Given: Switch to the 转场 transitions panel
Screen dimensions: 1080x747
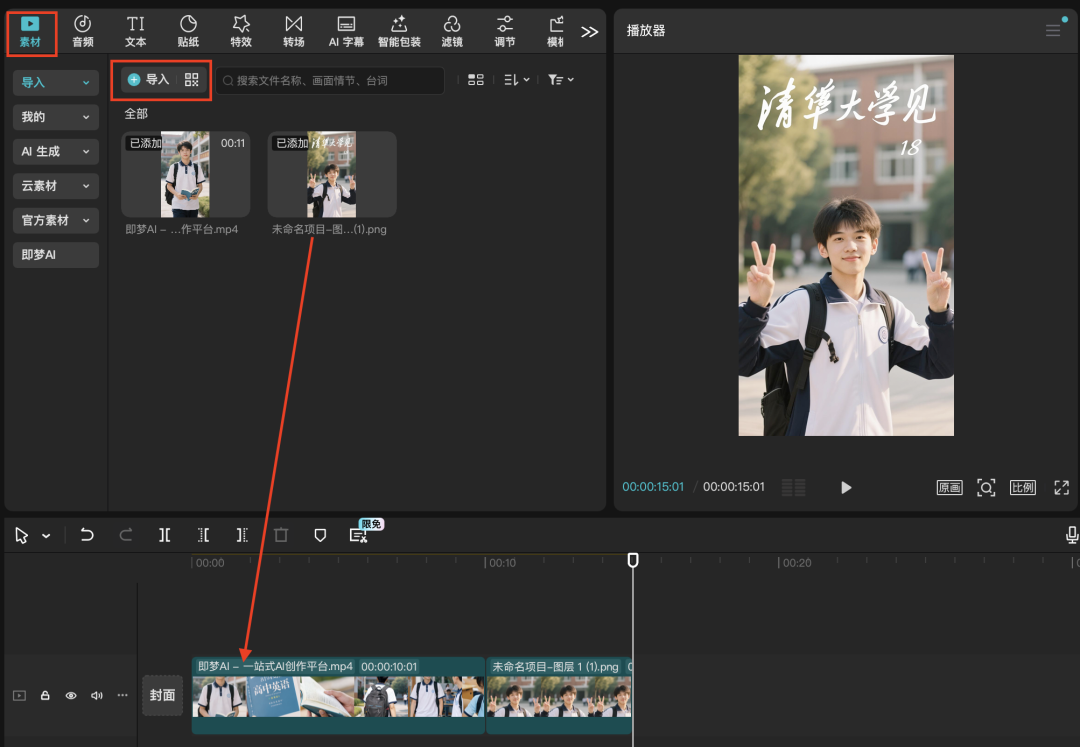Looking at the screenshot, I should (293, 30).
